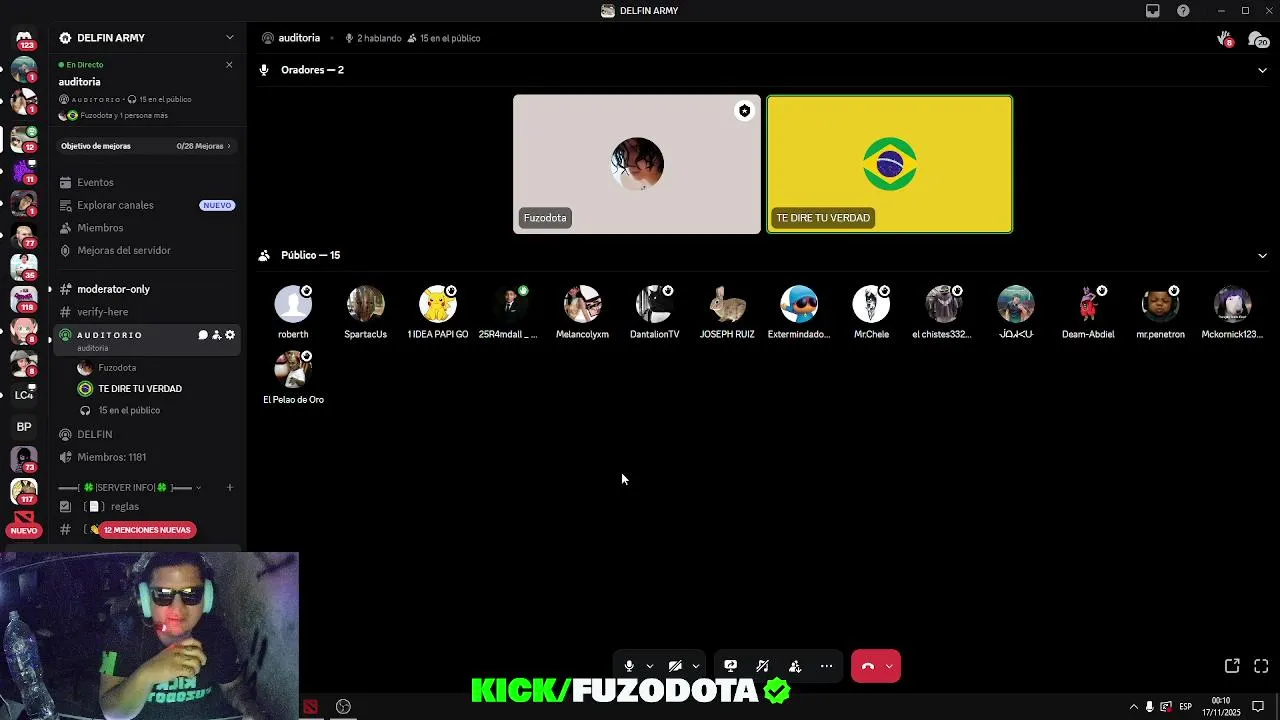Open the Windows notification center icon
1280x720 pixels.
pos(1258,707)
